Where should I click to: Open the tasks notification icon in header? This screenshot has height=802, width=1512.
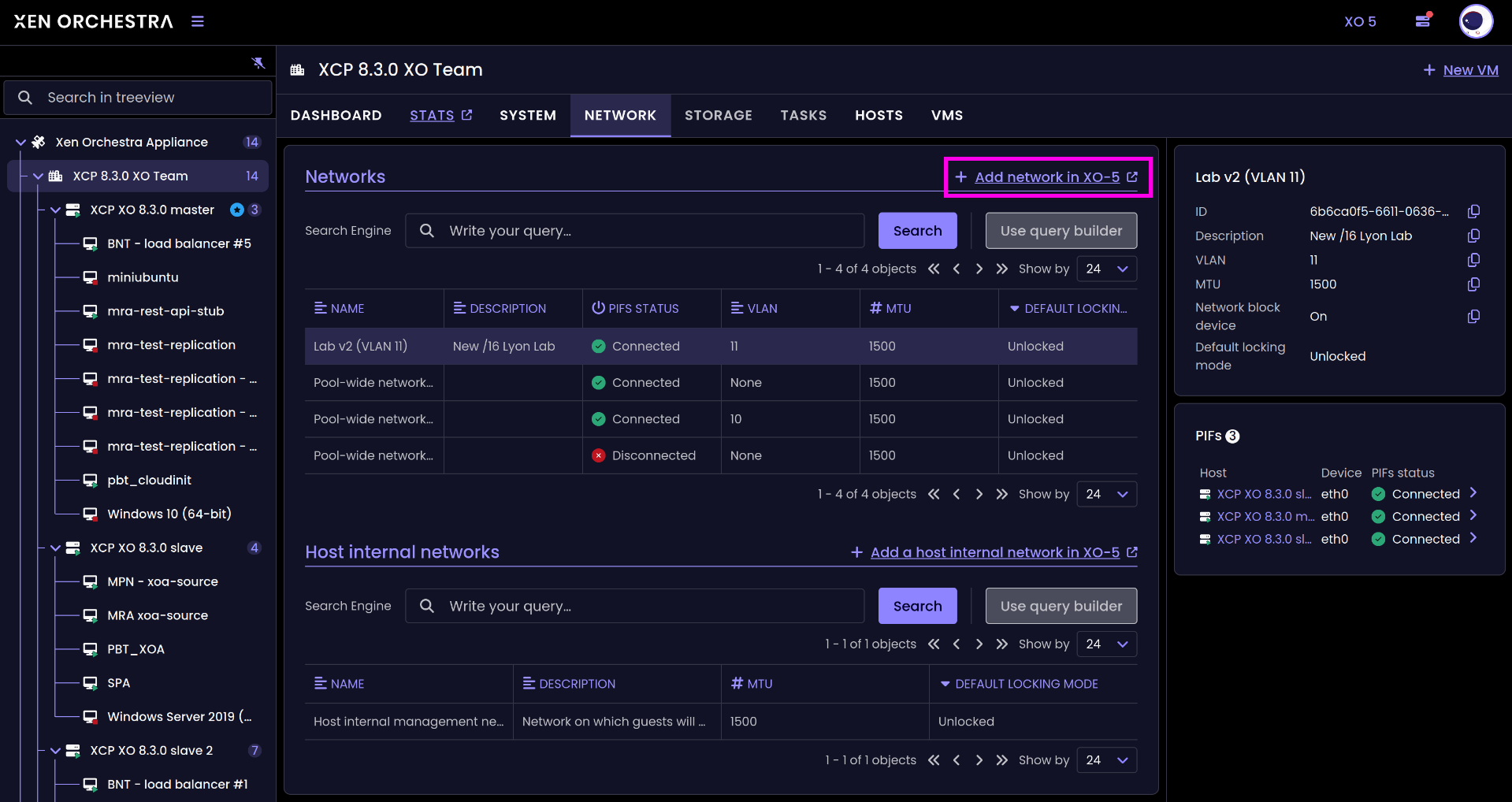1423,21
